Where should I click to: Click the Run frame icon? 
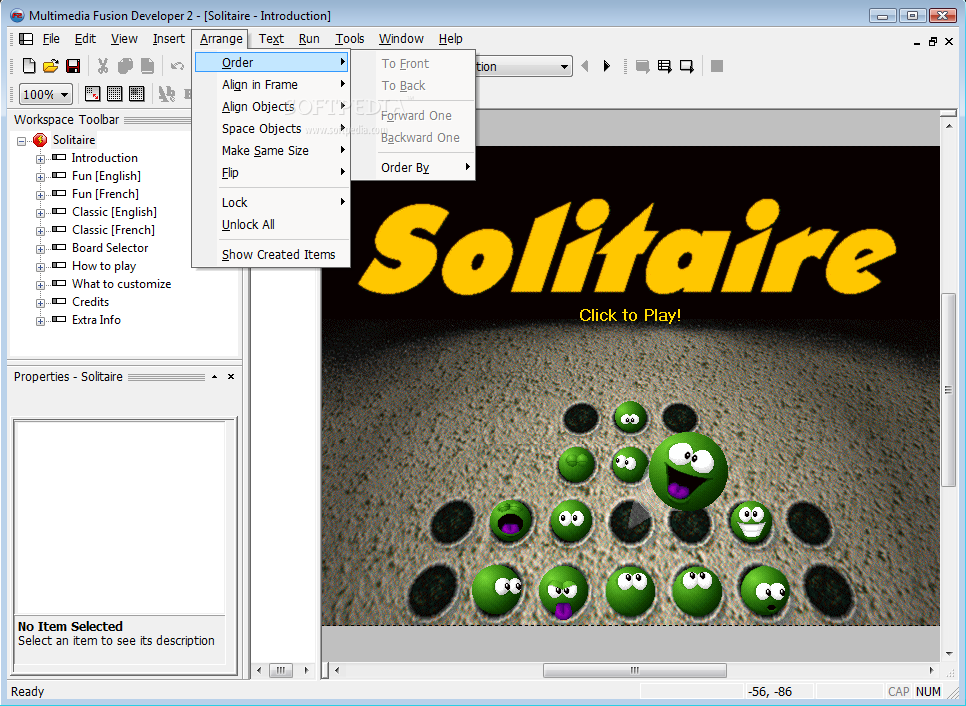[686, 66]
